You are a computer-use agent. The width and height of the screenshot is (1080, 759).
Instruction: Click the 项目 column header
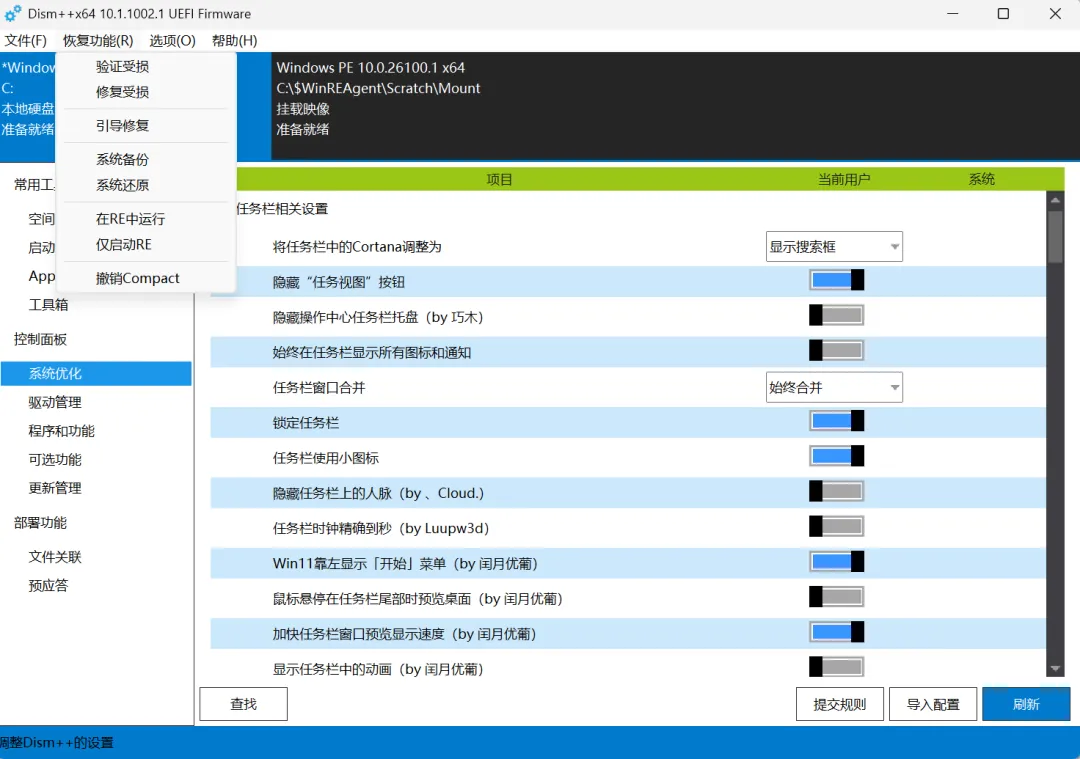point(499,179)
